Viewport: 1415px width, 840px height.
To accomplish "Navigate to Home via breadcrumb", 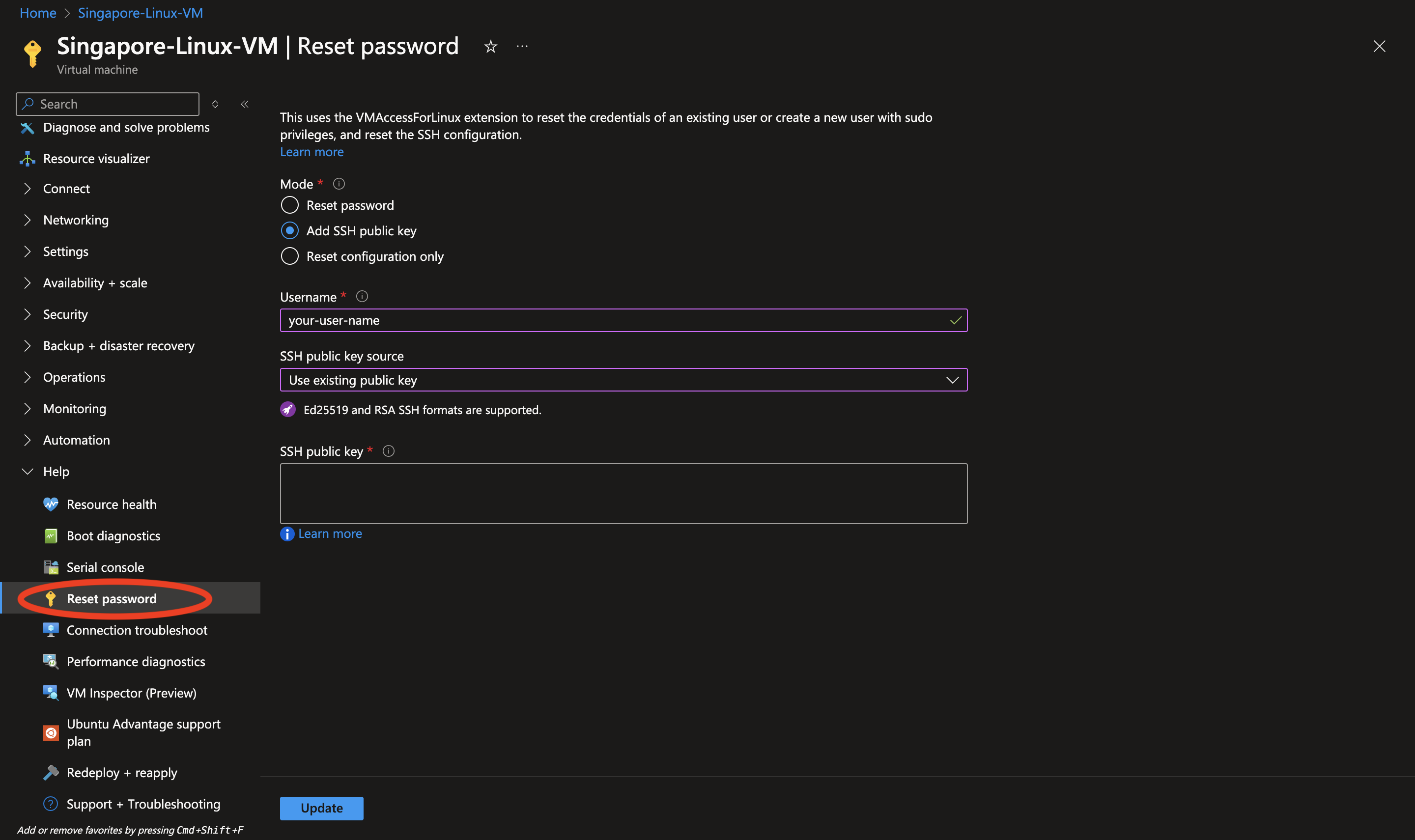I will point(37,12).
